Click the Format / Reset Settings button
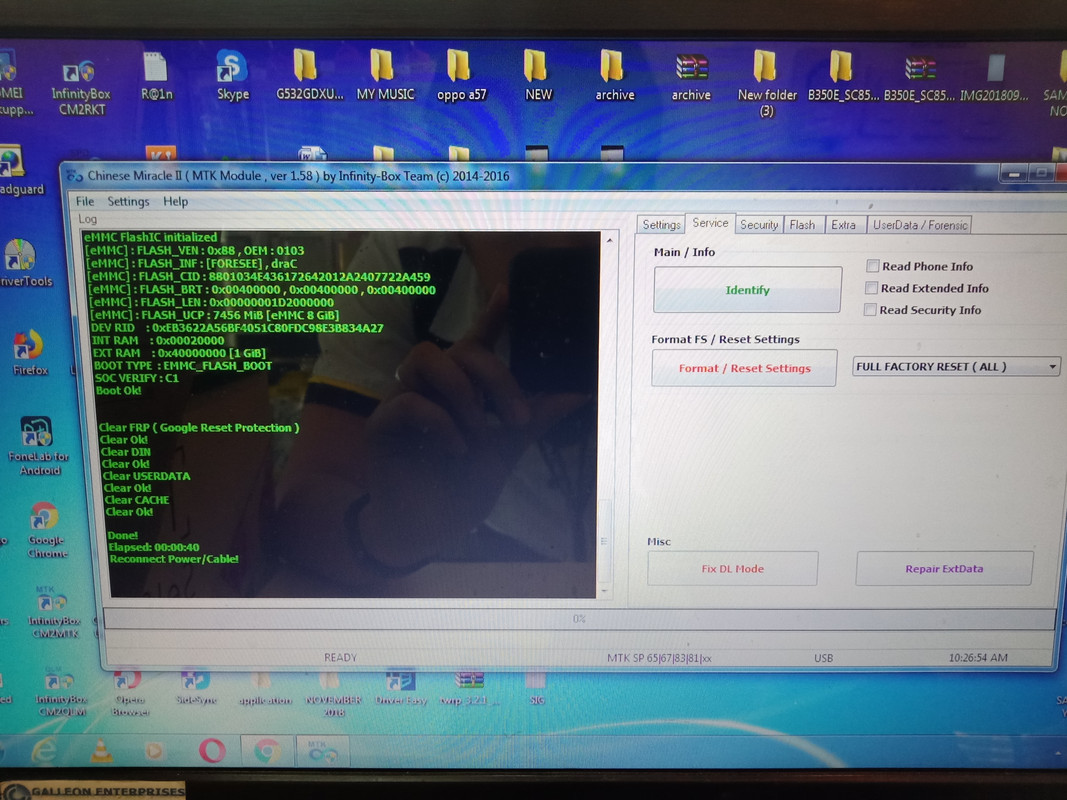Image resolution: width=1067 pixels, height=800 pixels. point(744,368)
